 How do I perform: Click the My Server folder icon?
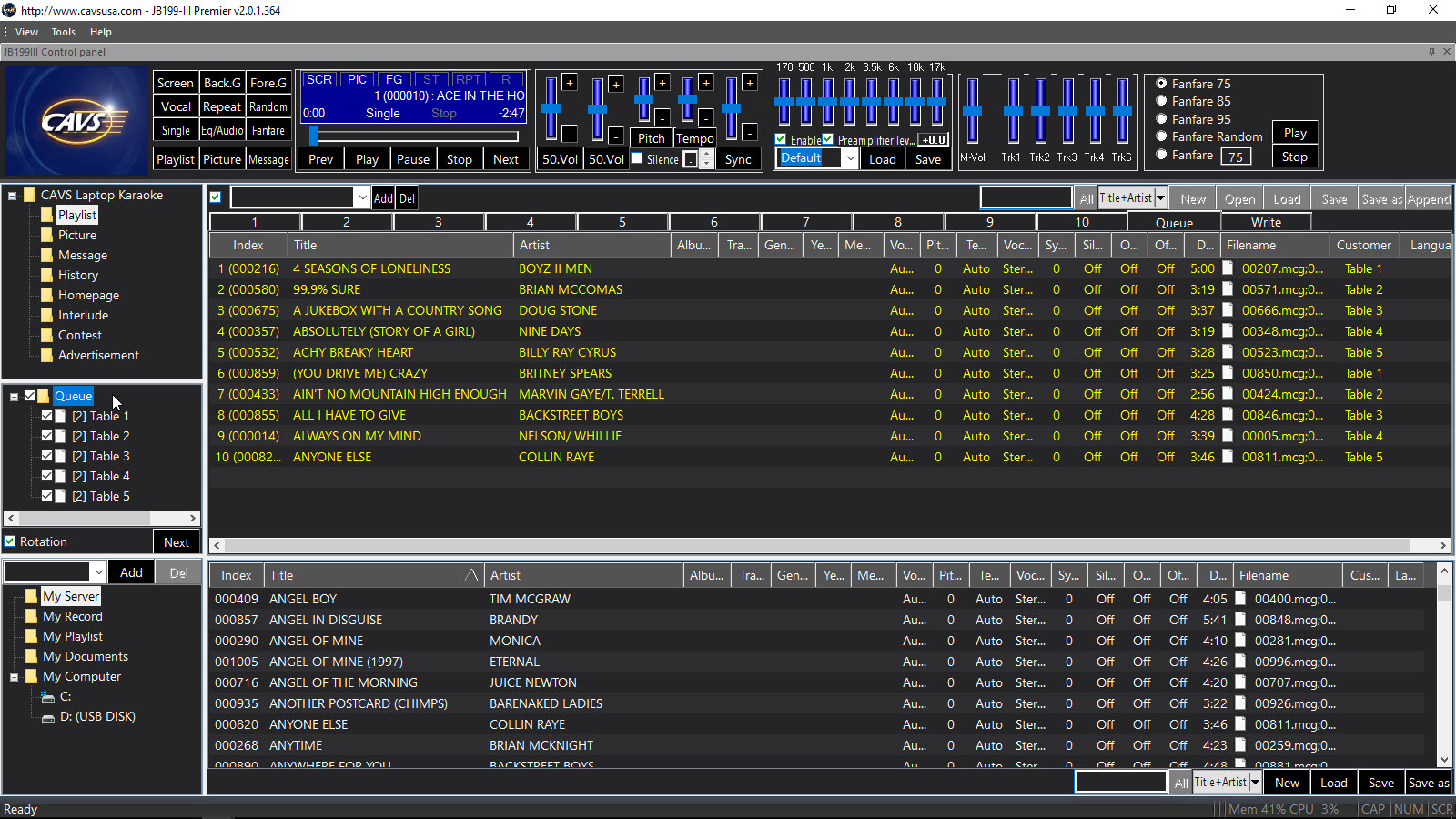coord(32,596)
